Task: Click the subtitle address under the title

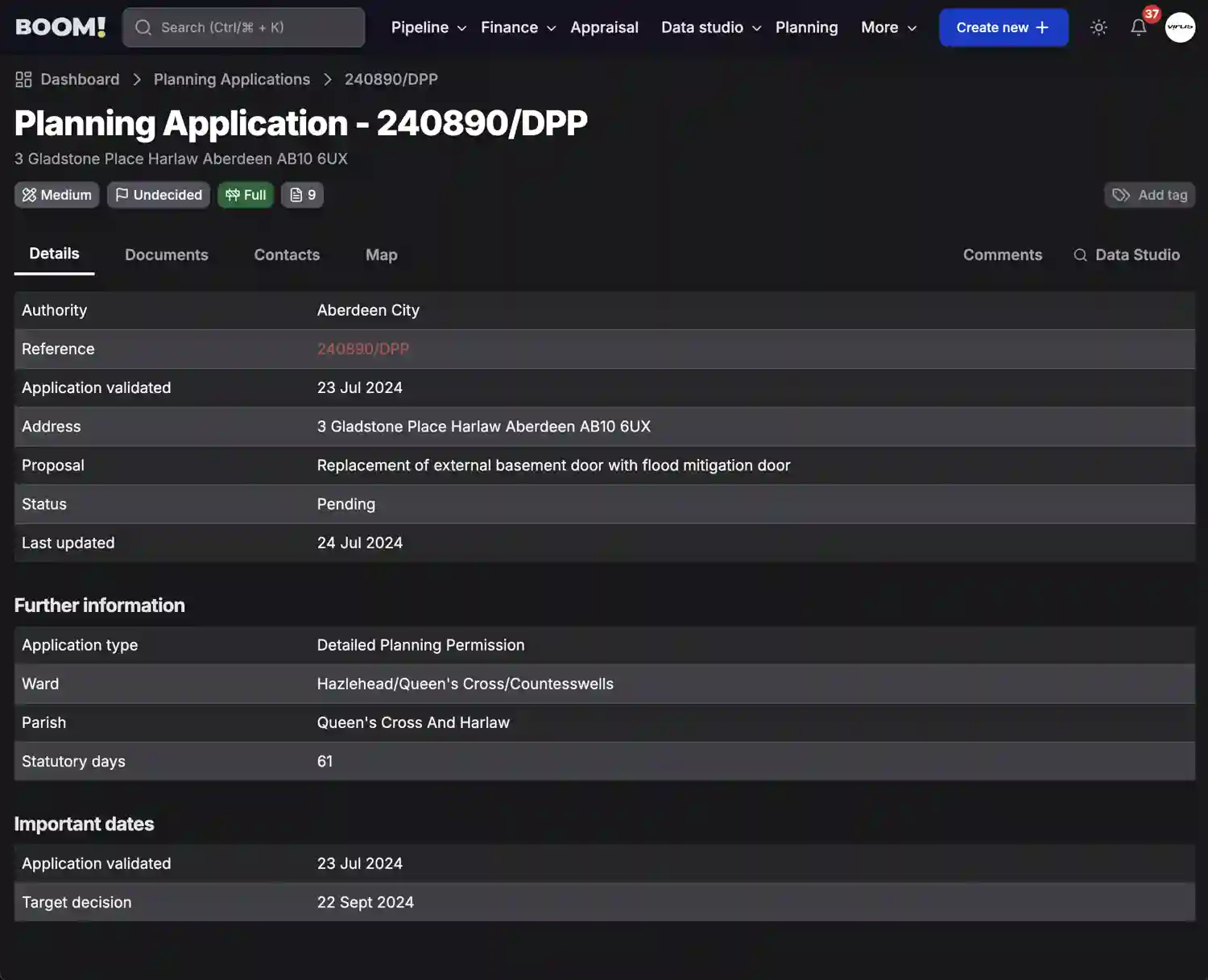Action: coord(181,159)
